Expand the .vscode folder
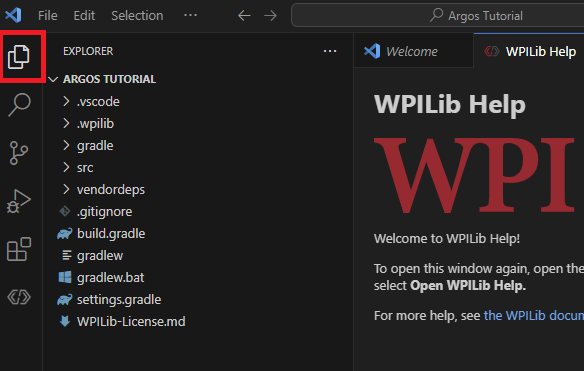 (66, 101)
